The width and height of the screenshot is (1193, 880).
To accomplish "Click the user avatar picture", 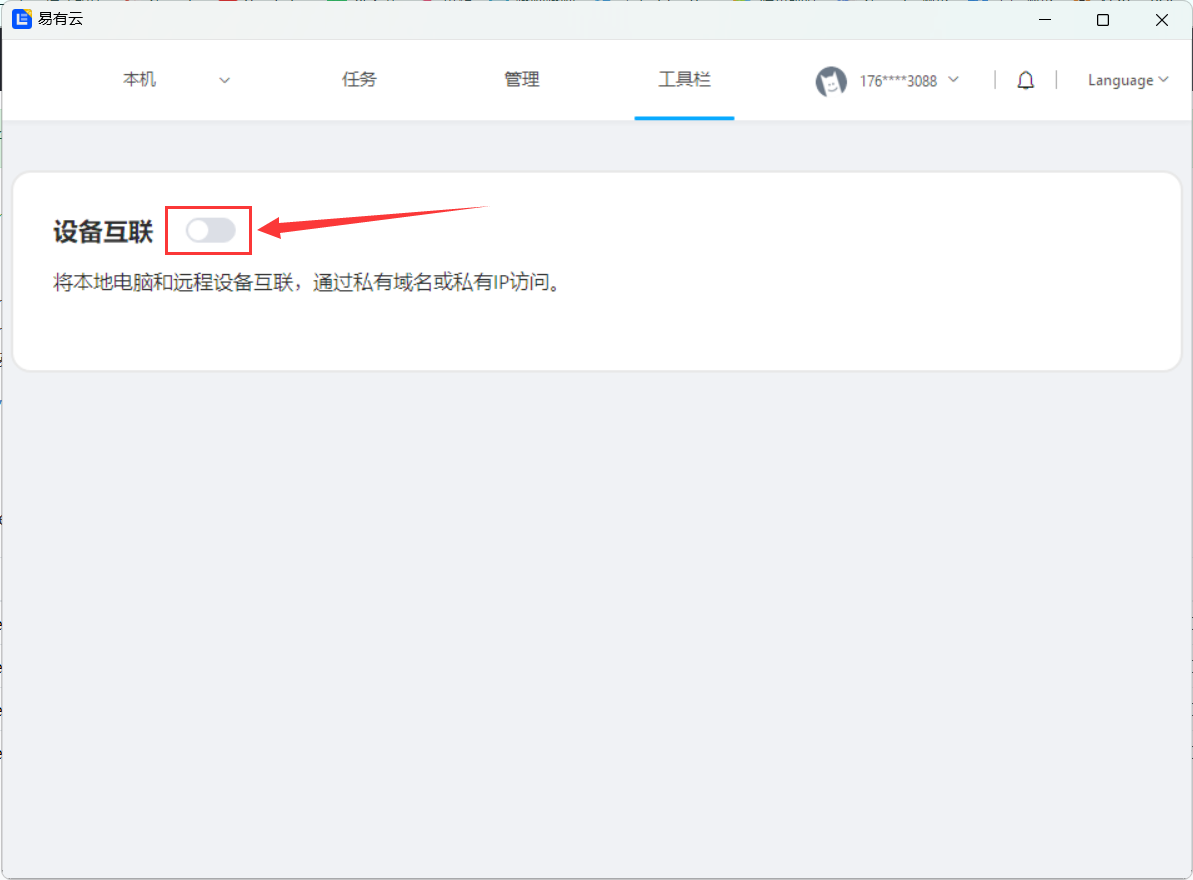I will pos(831,82).
